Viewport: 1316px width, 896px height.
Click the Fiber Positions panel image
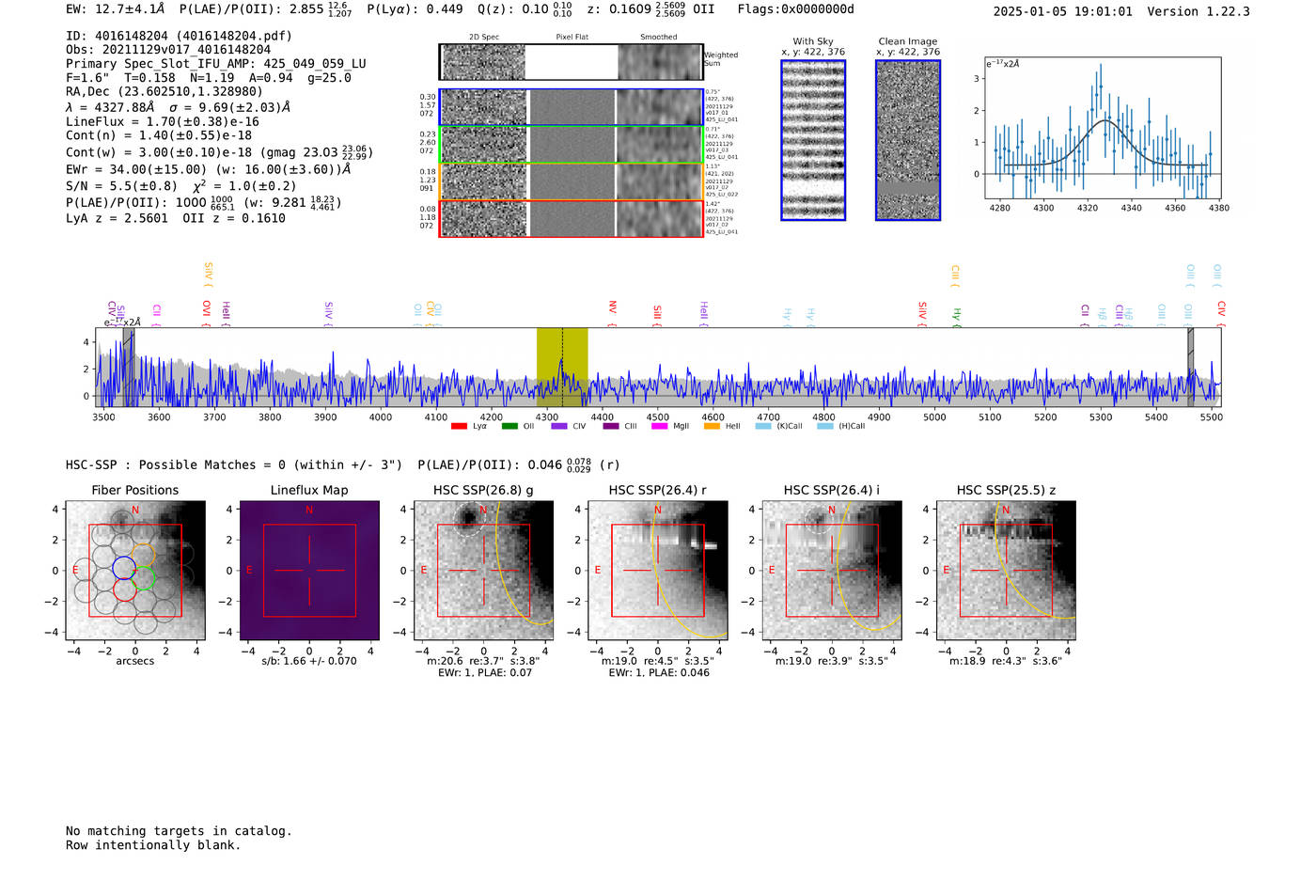coord(135,571)
